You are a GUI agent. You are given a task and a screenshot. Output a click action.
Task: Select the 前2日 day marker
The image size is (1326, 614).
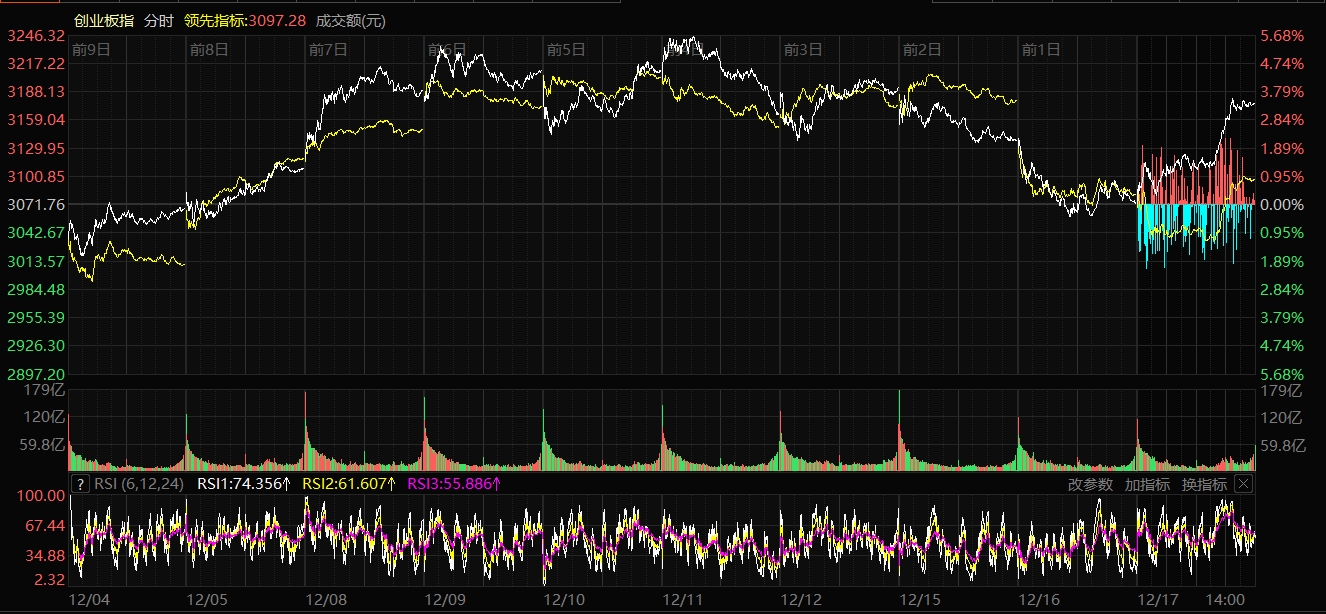(921, 49)
